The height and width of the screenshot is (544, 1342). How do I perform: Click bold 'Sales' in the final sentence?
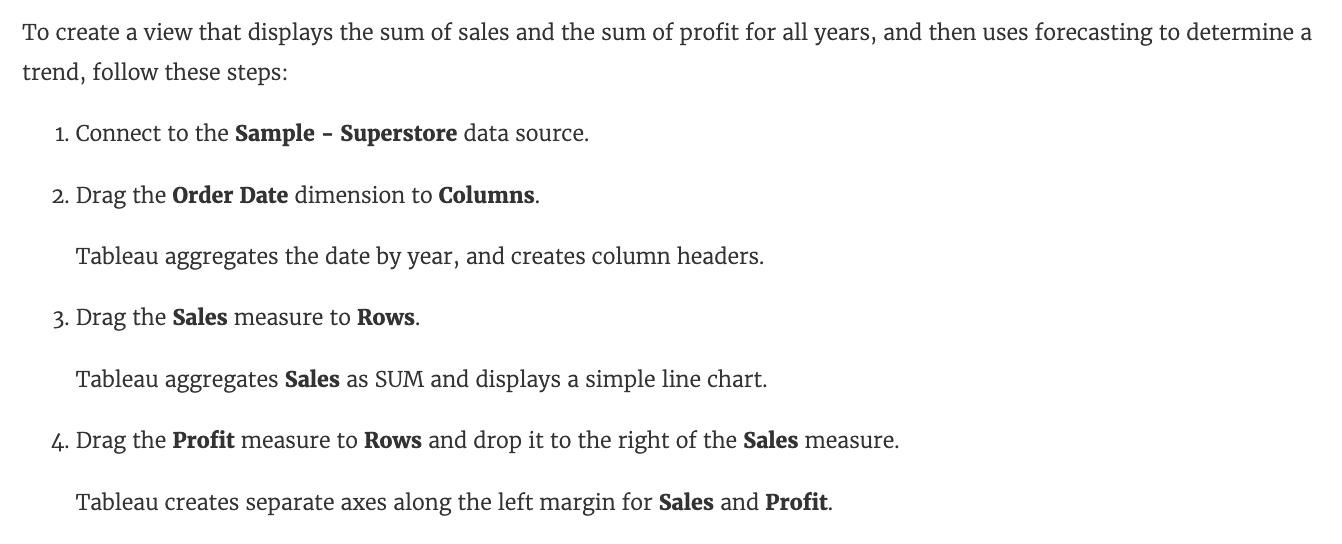pos(686,502)
